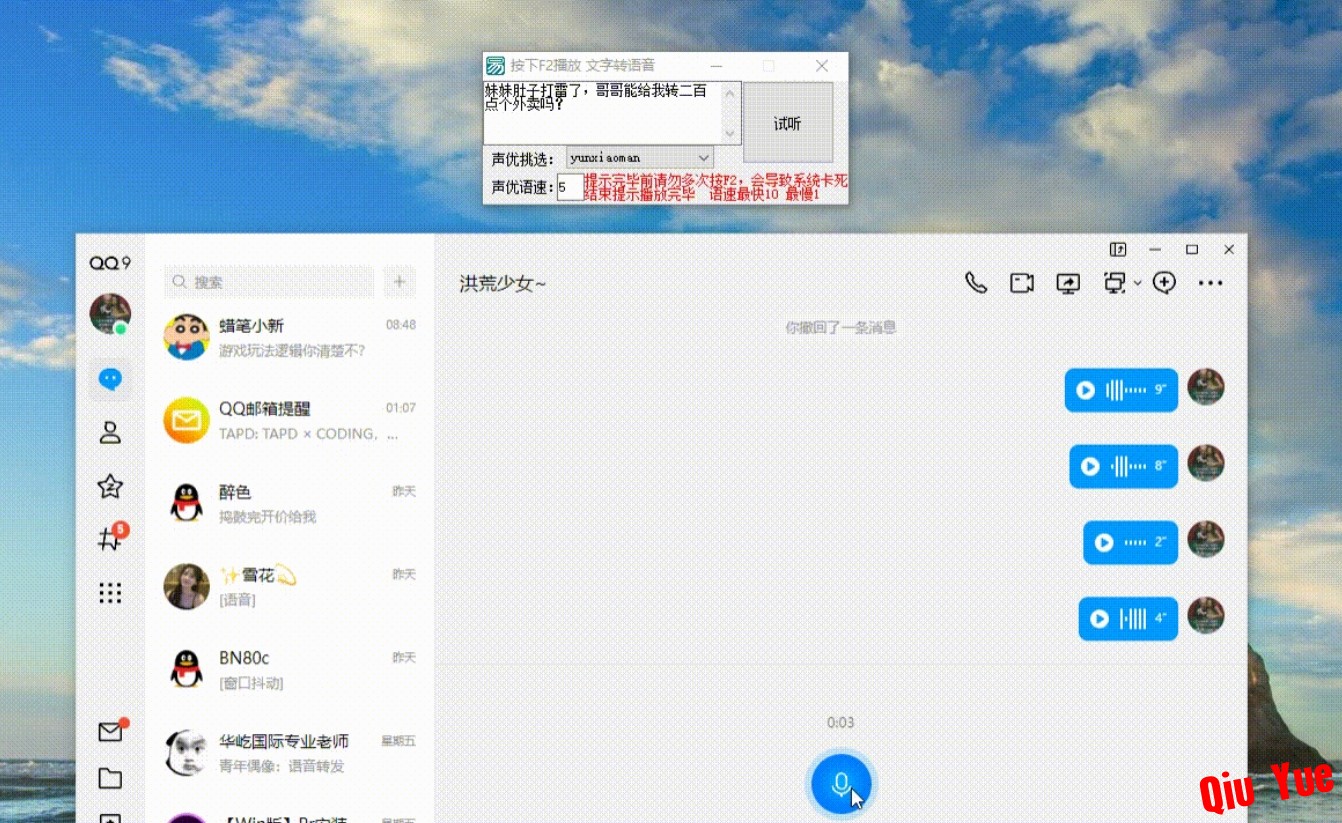Screen dimensions: 1342x823
Task: Click the remote control icon in the chat header
Action: coord(1113,283)
